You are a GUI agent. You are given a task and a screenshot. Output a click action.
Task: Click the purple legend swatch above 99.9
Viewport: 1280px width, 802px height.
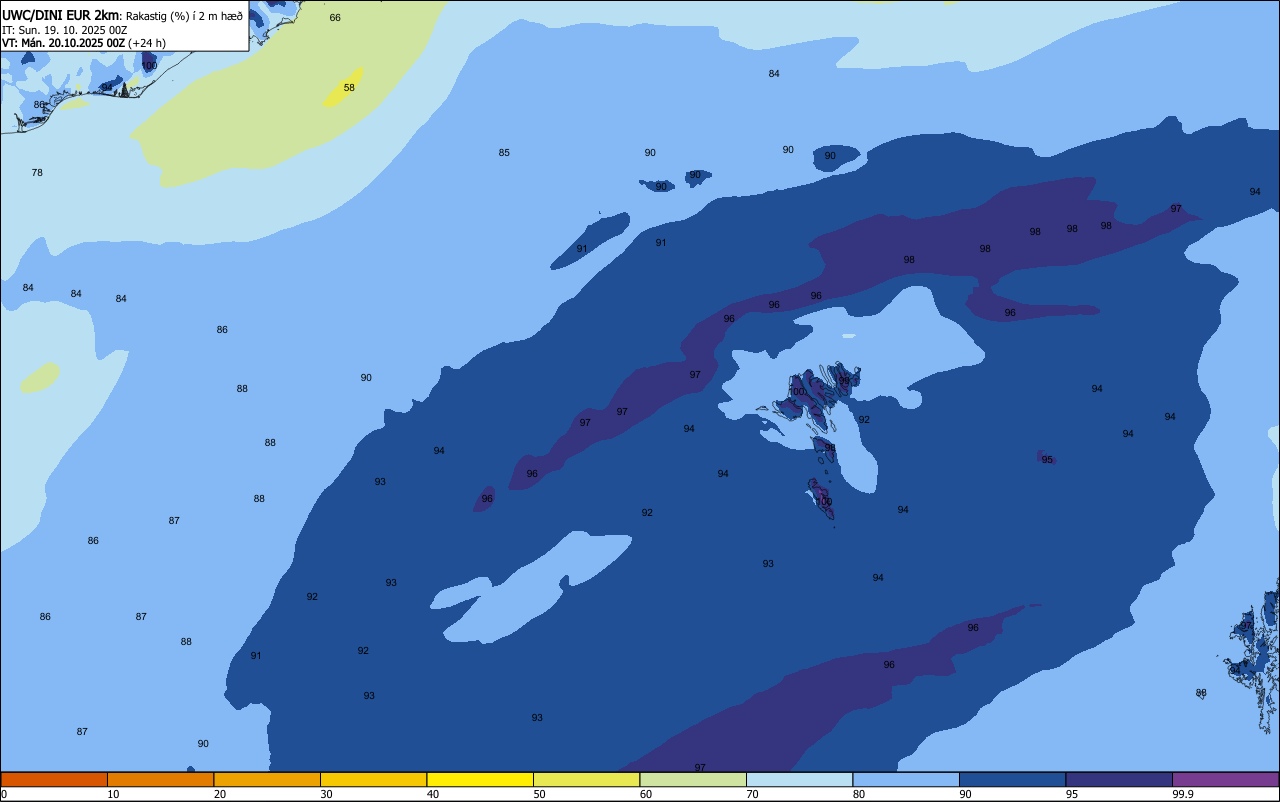tap(1225, 779)
